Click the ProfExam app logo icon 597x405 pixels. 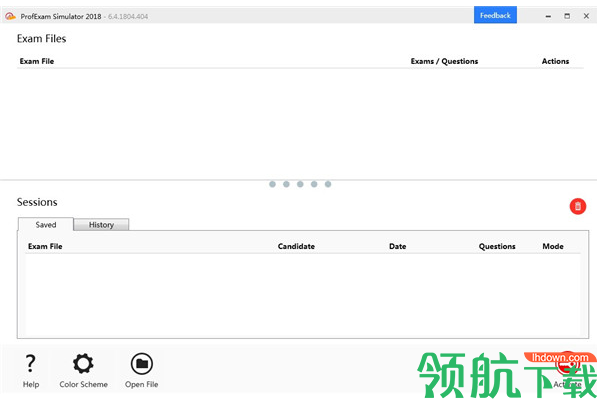pyautogui.click(x=10, y=16)
